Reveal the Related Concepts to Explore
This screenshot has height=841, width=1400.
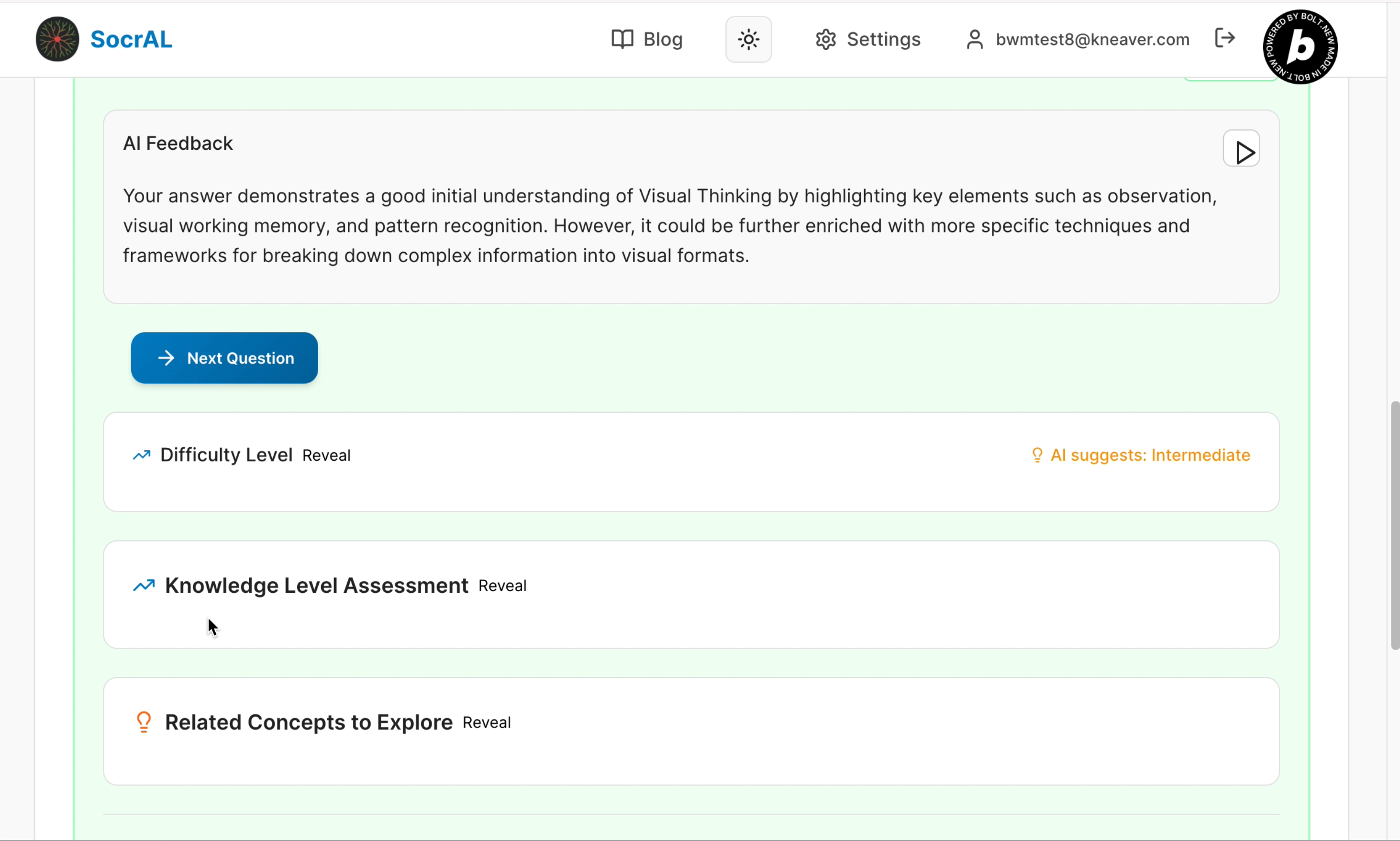pos(486,723)
